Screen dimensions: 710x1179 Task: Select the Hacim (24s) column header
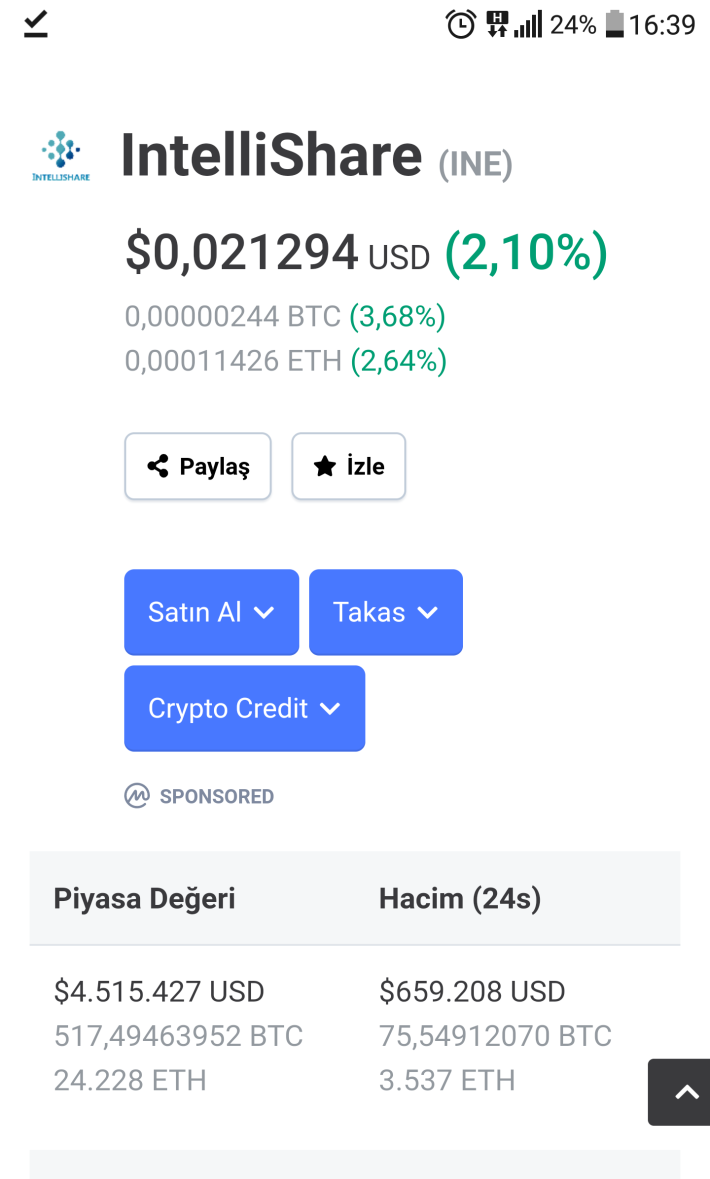pos(460,899)
